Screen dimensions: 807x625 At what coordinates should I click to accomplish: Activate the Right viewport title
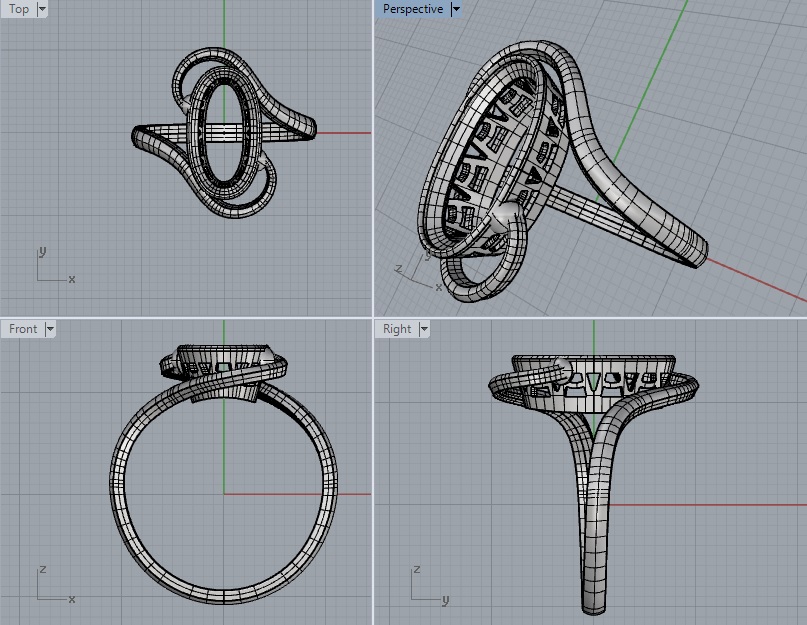point(396,329)
